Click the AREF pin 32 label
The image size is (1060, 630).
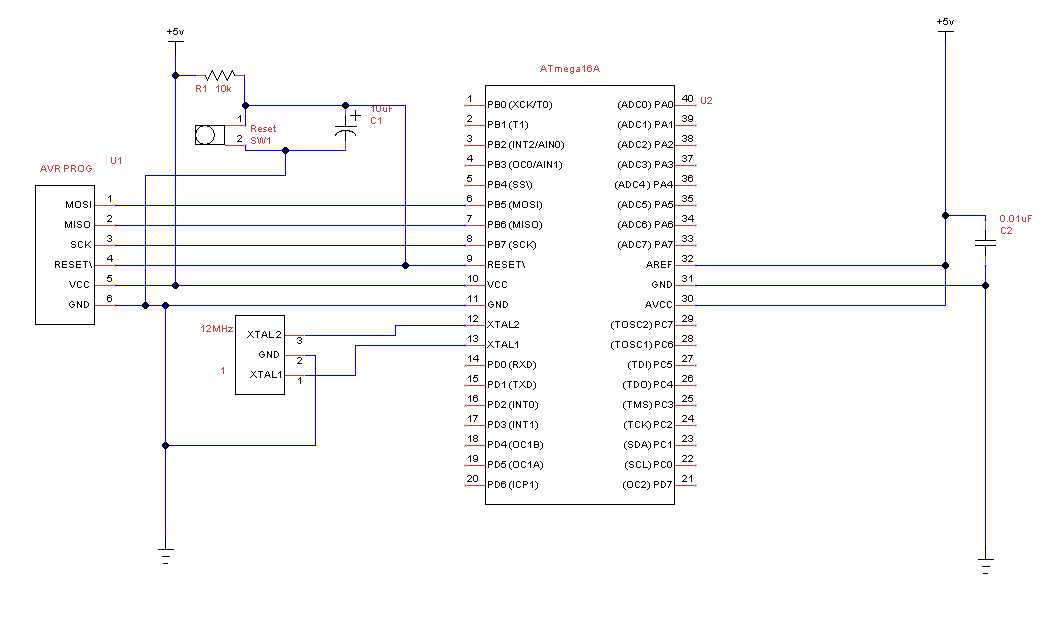pos(659,264)
